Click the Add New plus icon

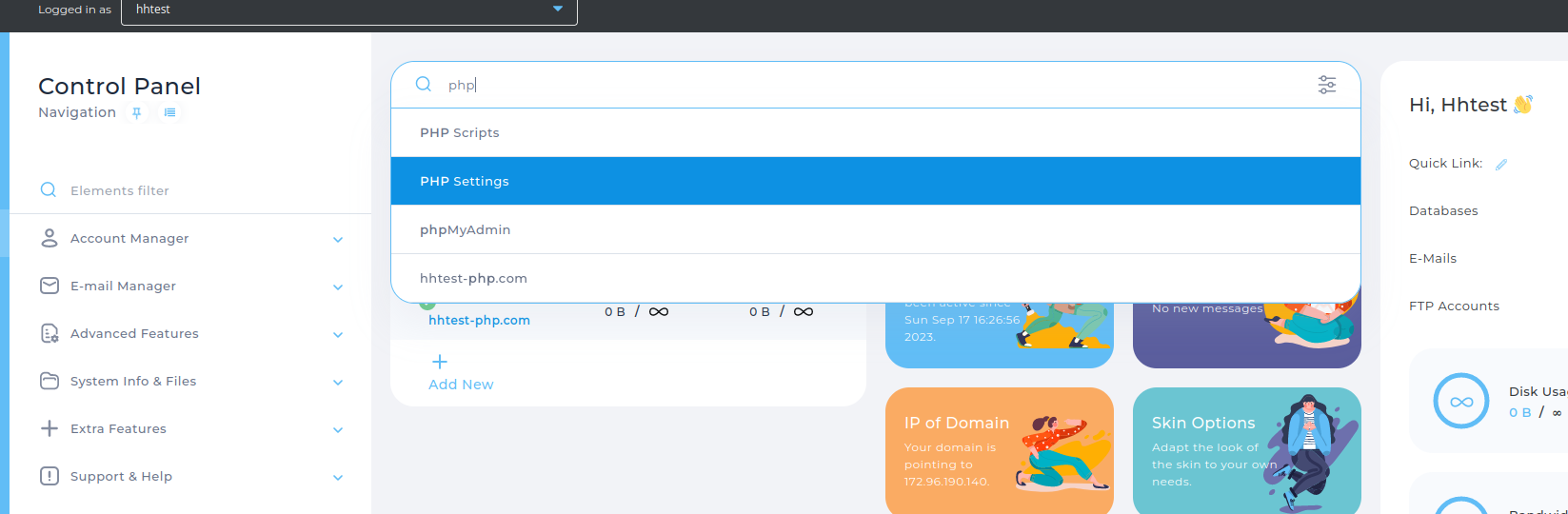(440, 362)
